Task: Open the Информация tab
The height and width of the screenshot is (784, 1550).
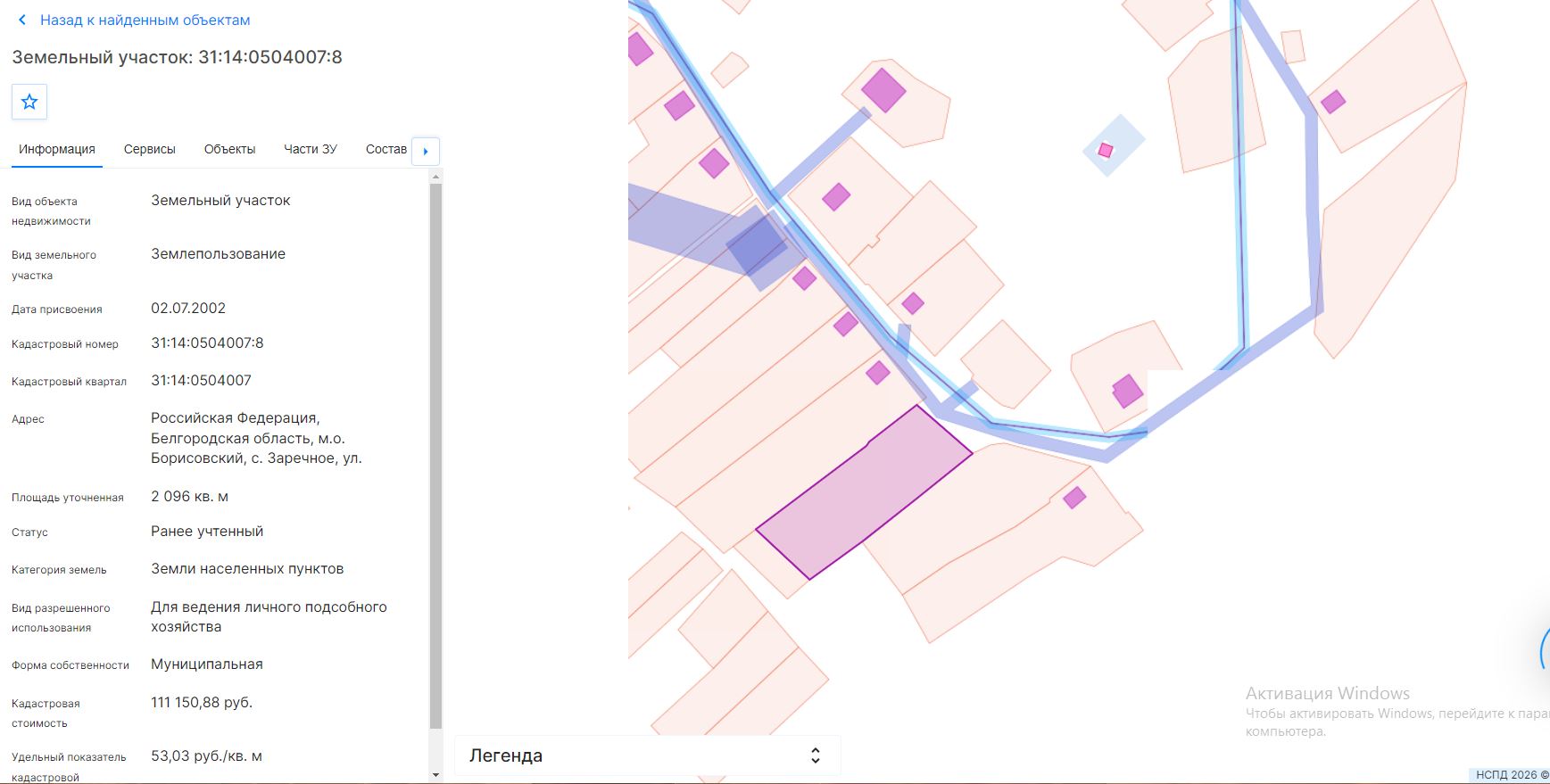Action: pos(57,149)
